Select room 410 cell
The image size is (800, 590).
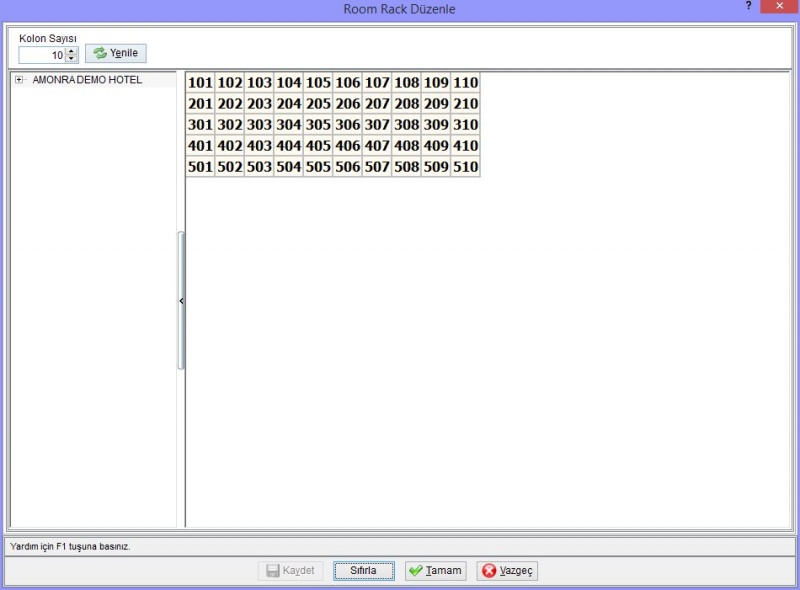(x=465, y=145)
